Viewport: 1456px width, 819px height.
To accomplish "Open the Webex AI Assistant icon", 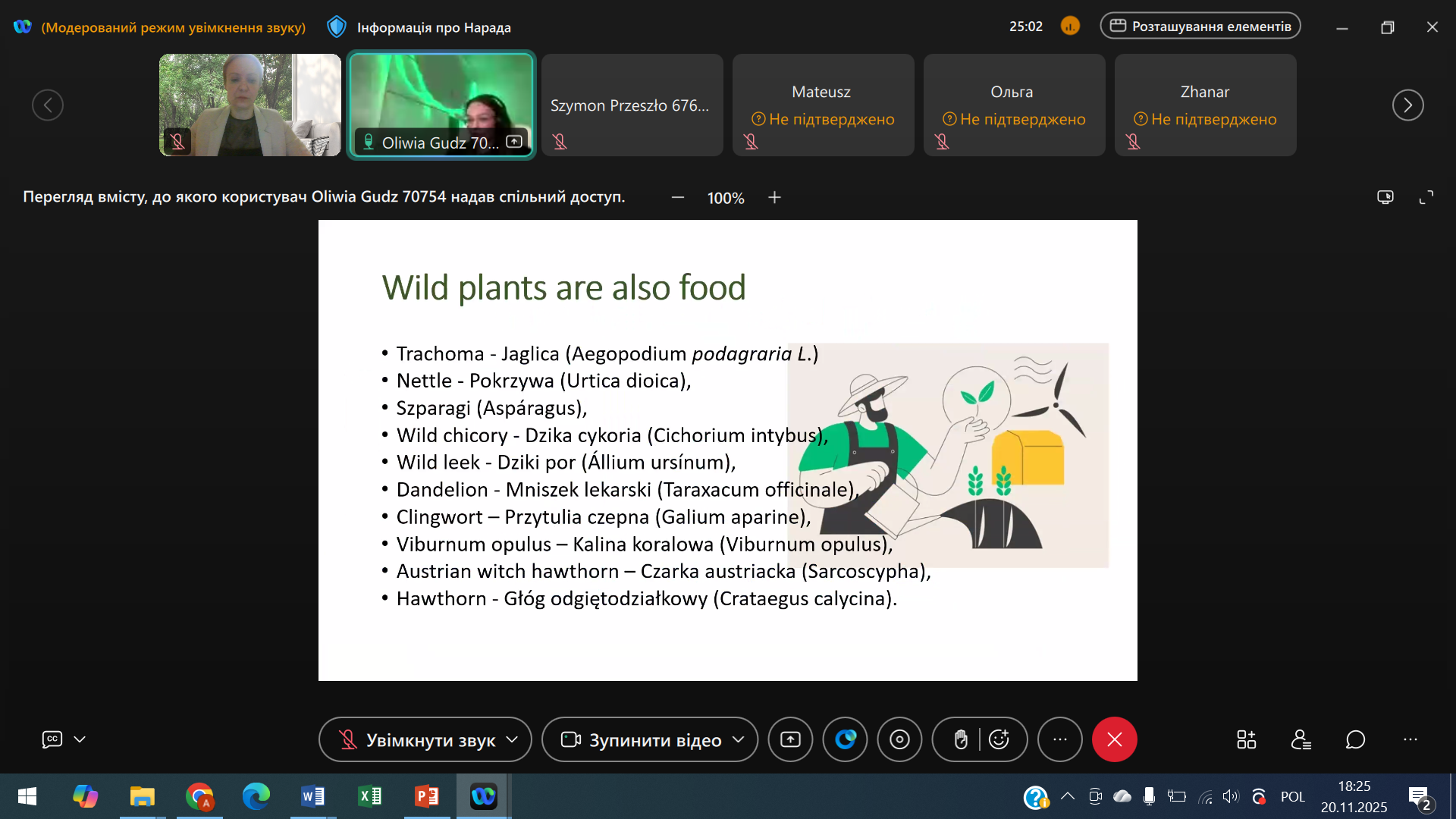I will (x=845, y=739).
